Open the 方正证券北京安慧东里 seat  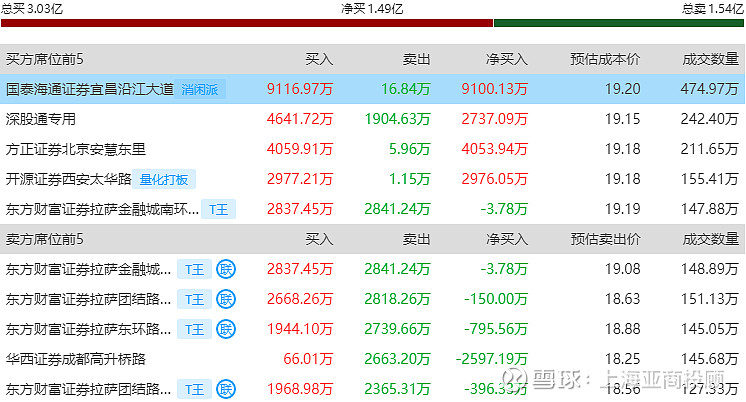coord(76,149)
